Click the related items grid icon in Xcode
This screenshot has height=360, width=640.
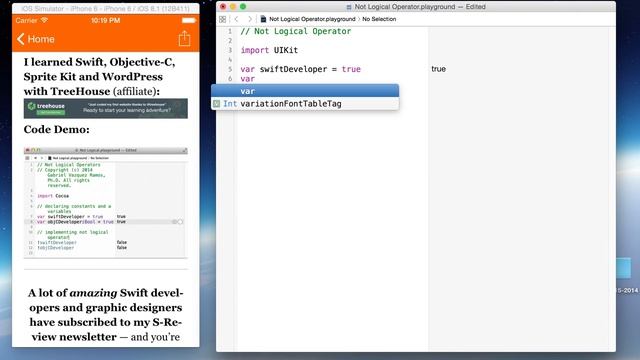coord(222,19)
